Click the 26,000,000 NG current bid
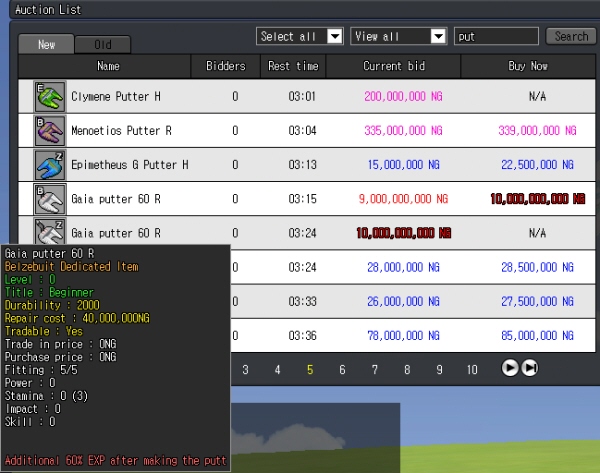Screen dimensions: 600x473 click(403, 302)
